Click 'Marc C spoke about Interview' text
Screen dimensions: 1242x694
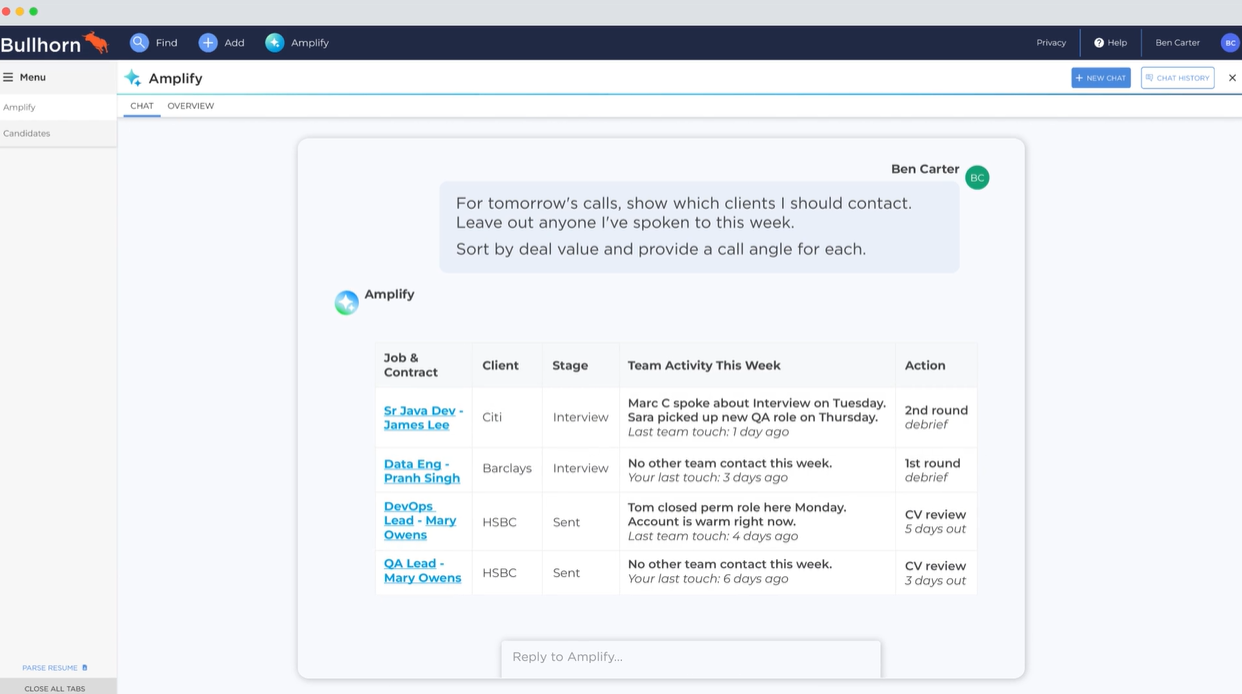(x=757, y=403)
